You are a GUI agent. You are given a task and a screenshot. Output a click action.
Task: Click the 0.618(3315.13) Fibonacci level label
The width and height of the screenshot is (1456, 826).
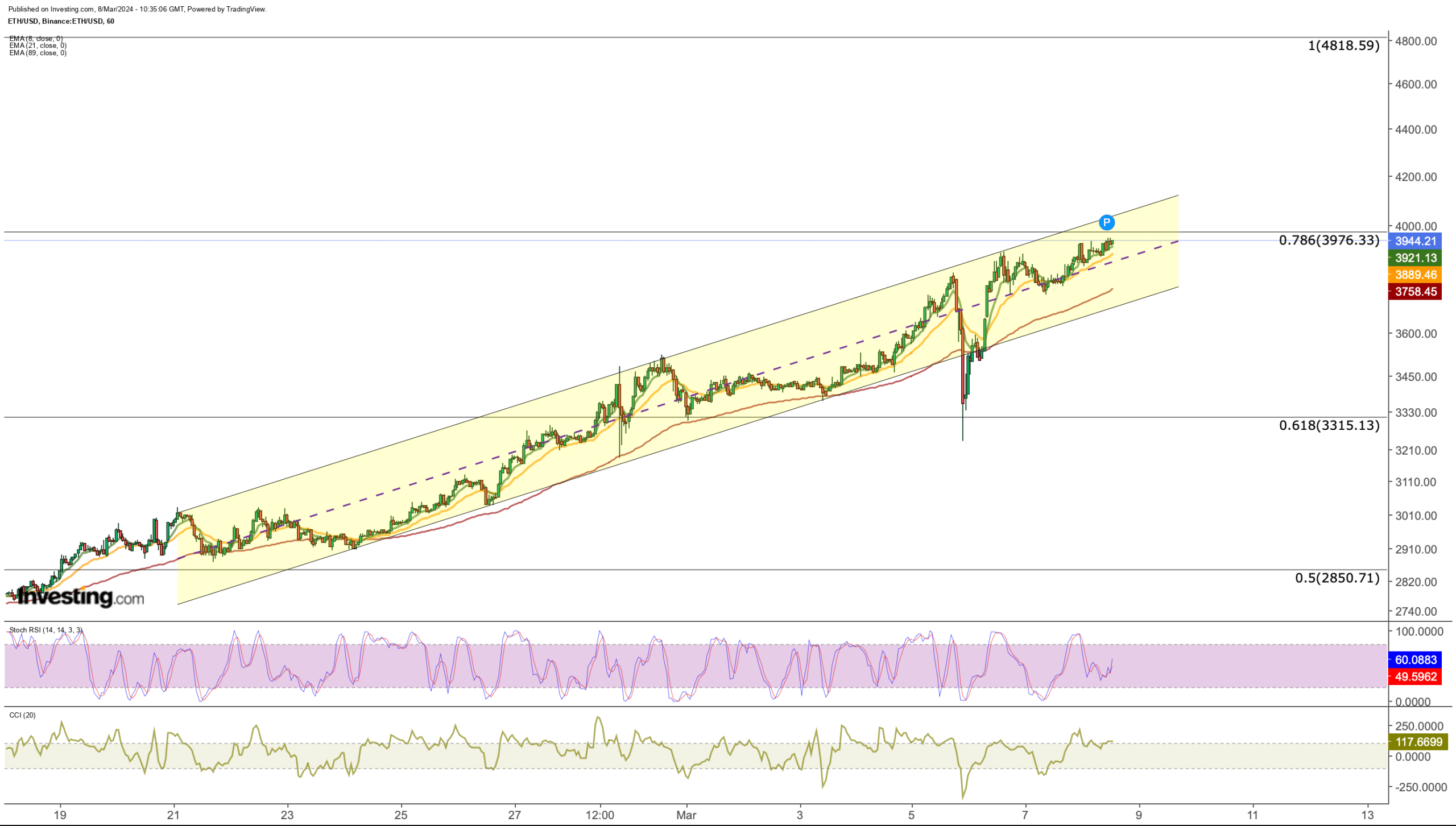point(1329,425)
